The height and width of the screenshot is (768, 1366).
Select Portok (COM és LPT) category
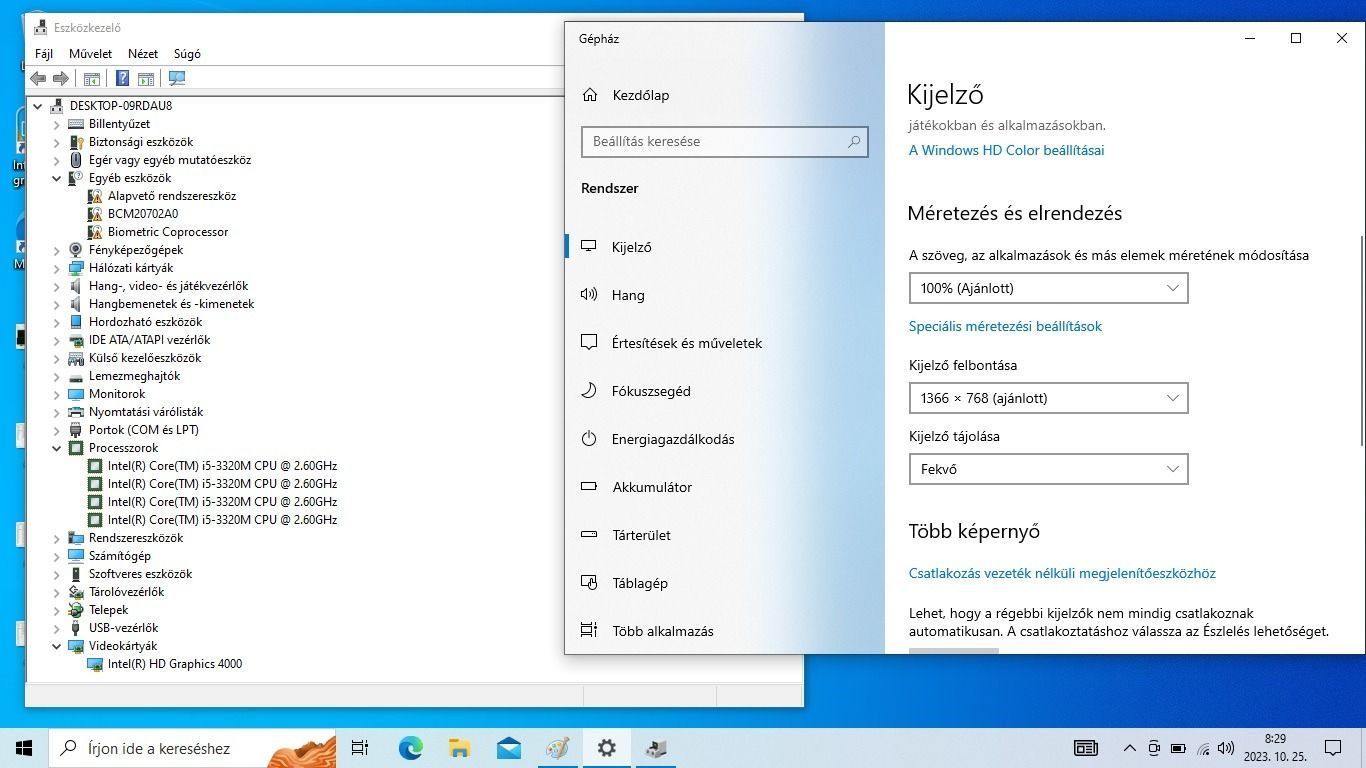click(143, 430)
